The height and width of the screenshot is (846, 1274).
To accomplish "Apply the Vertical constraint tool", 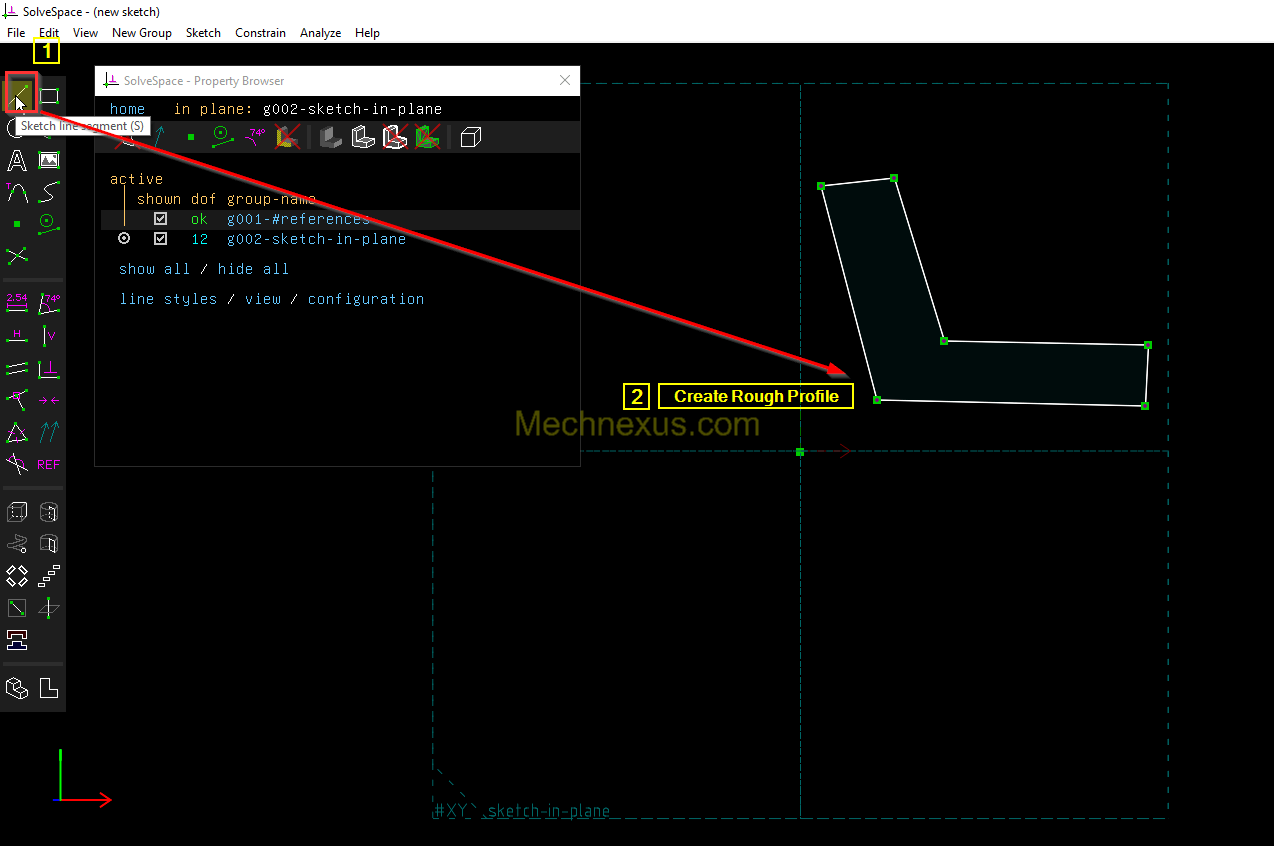I will [49, 335].
